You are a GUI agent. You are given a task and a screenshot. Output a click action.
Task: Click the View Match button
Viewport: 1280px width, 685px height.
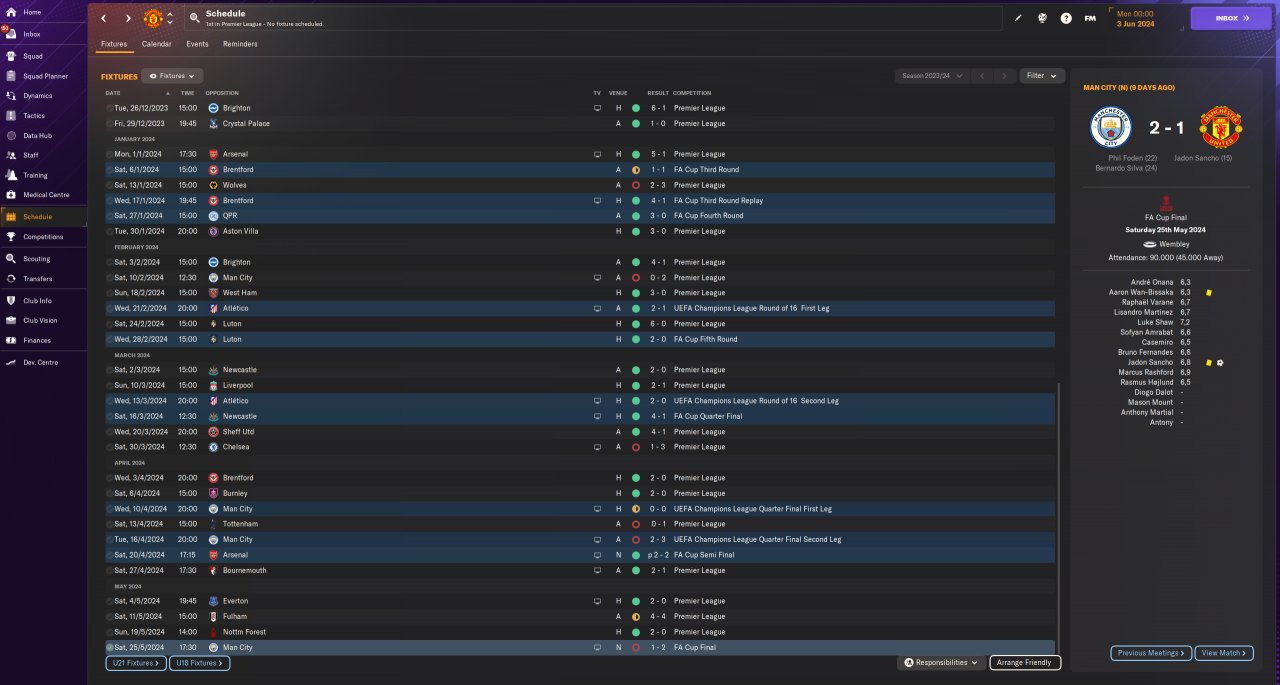point(1224,653)
